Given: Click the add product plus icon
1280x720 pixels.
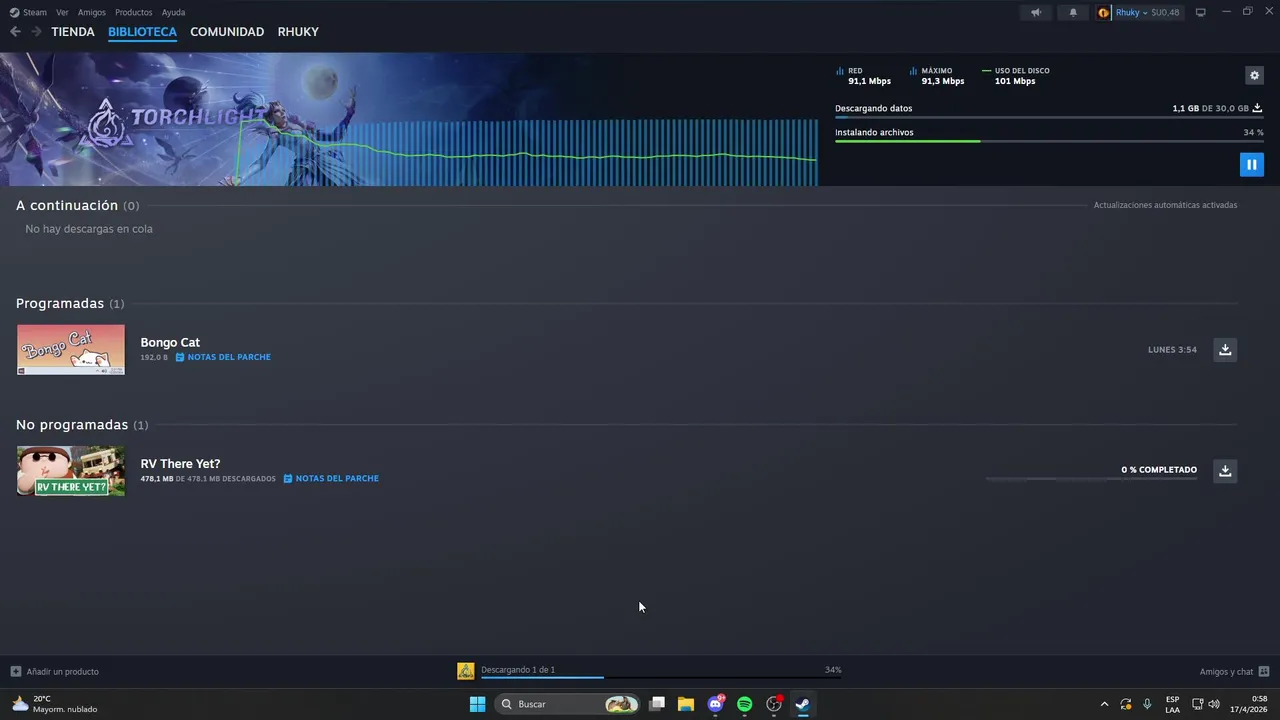Looking at the screenshot, I should tap(15, 671).
